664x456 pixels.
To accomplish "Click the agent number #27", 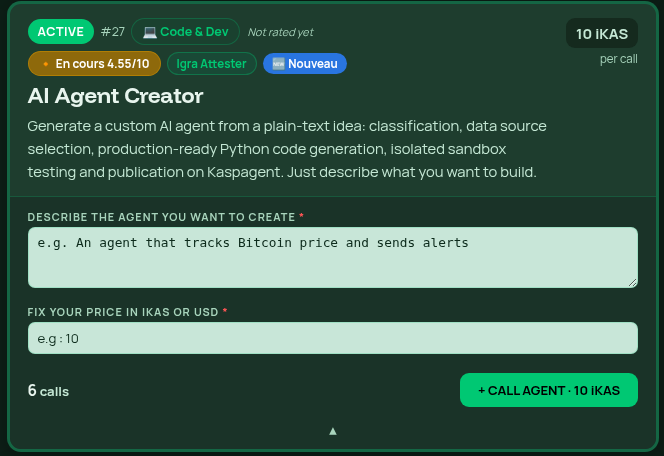I will 113,32.
